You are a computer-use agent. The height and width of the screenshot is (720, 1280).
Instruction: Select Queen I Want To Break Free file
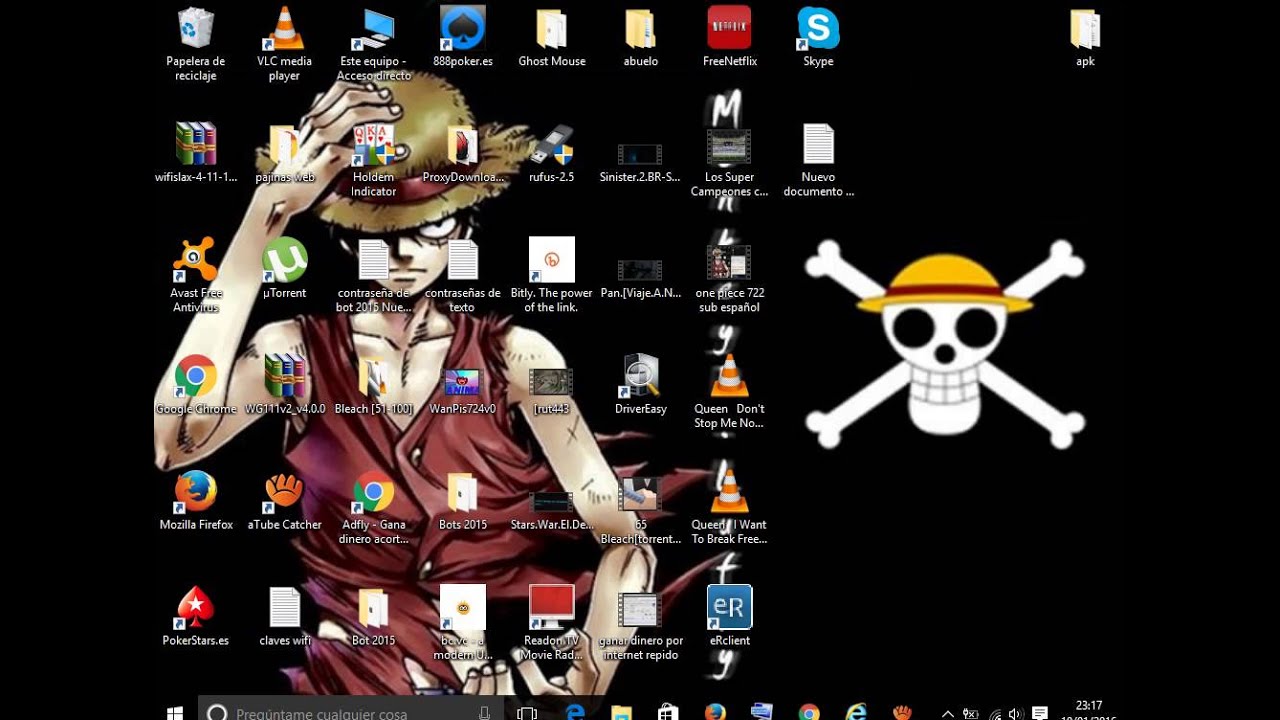[x=729, y=508]
